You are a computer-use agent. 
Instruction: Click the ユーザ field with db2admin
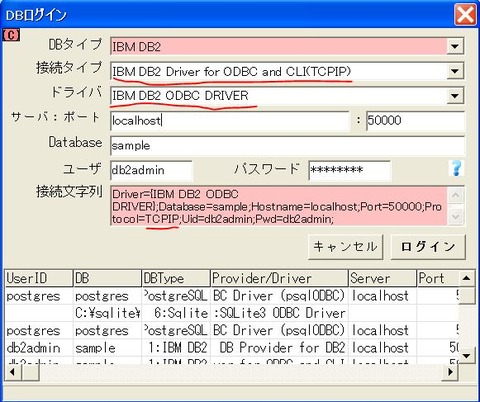pos(151,170)
